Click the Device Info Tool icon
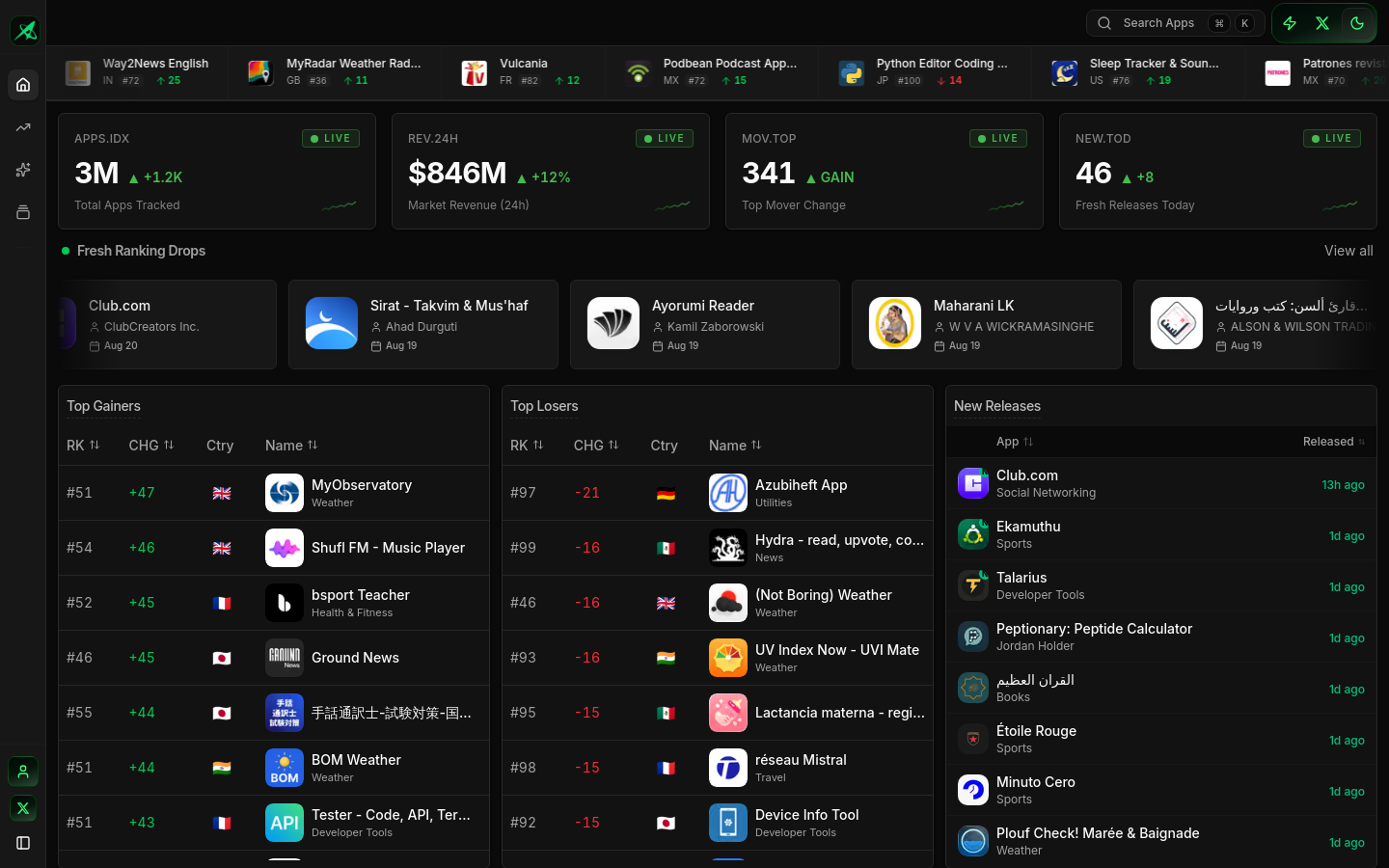The height and width of the screenshot is (868, 1389). [728, 823]
